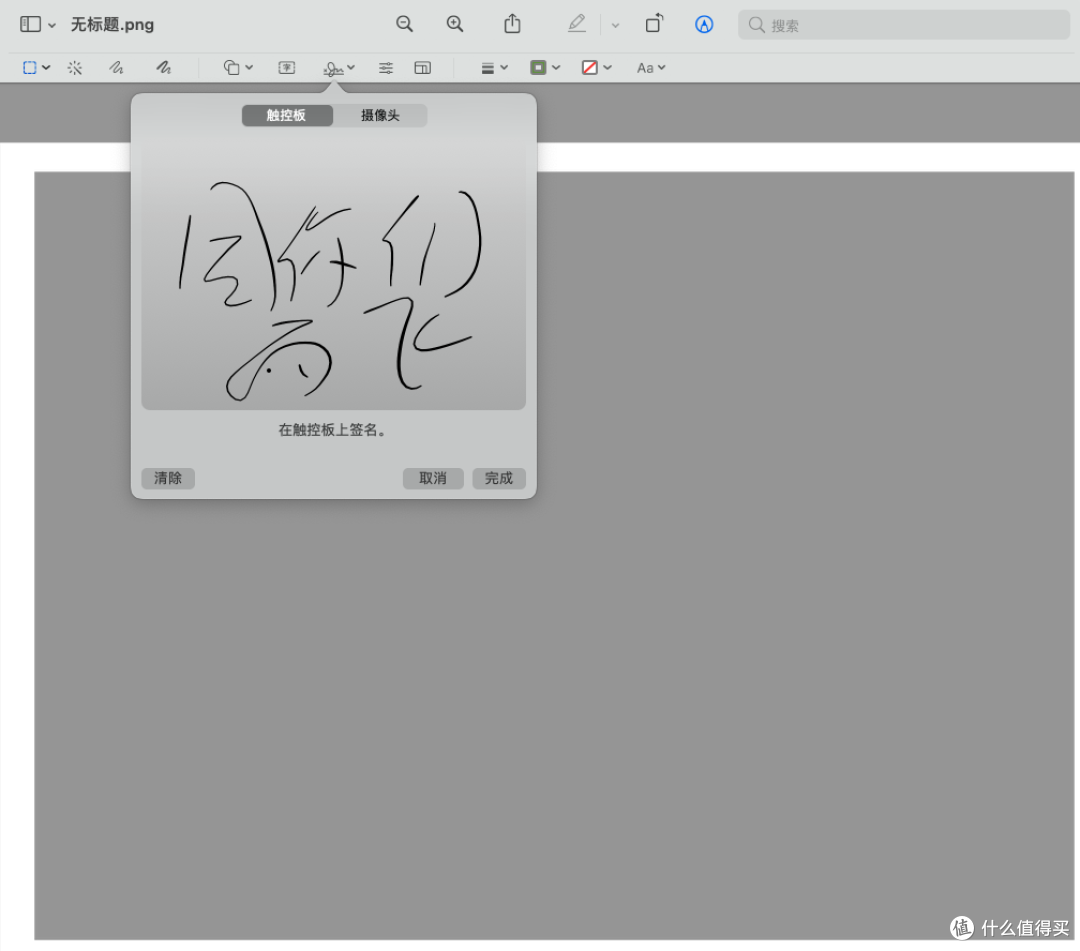Open the Shapes tool

[231, 67]
